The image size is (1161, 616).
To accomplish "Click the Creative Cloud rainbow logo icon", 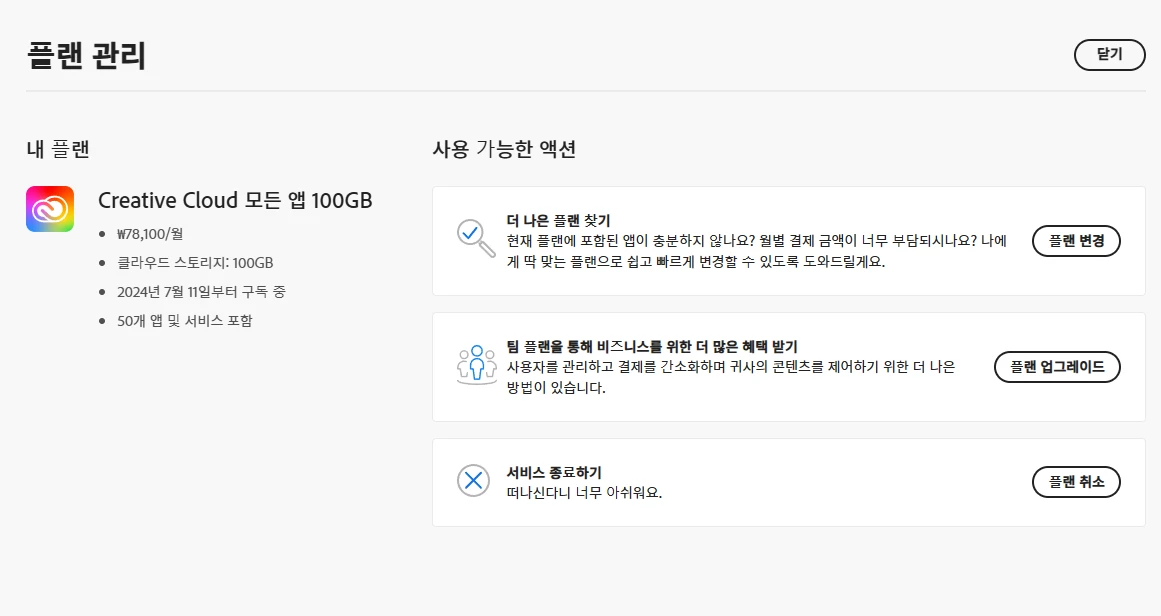I will pyautogui.click(x=50, y=209).
